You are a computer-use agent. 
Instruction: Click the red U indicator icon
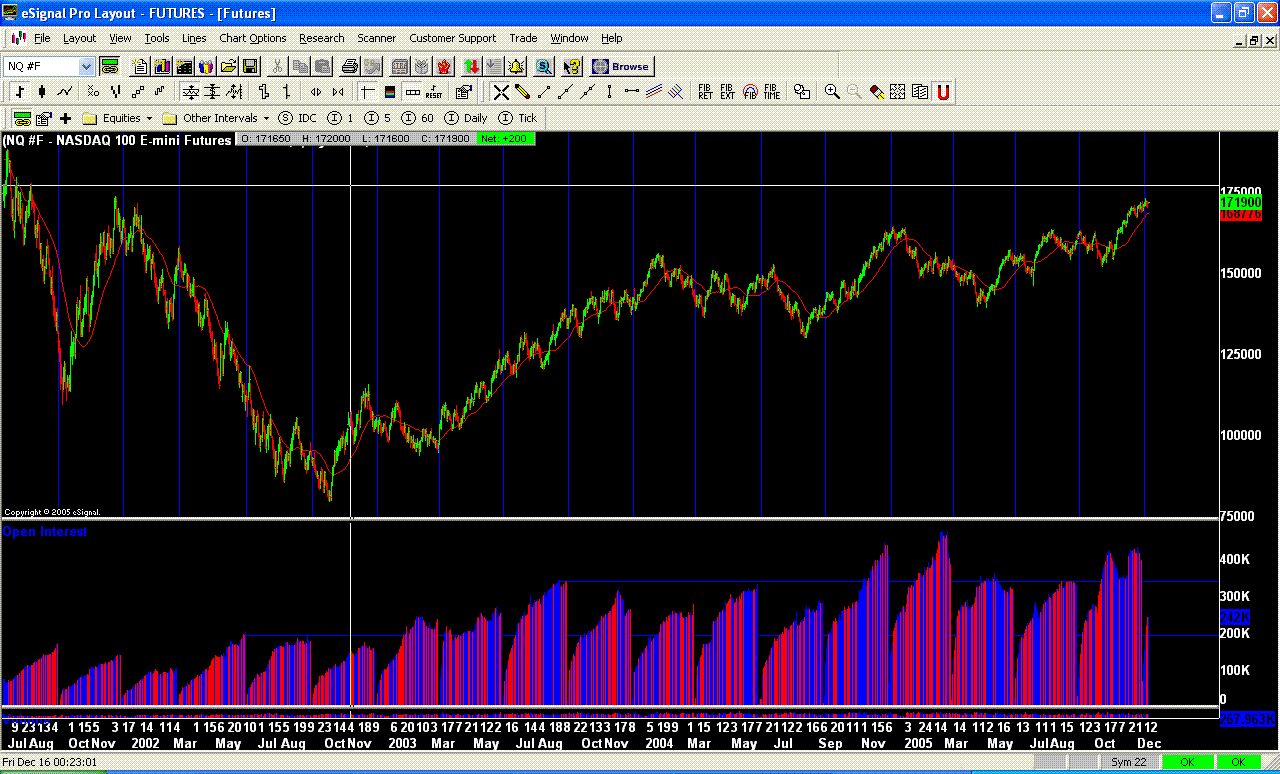point(944,91)
